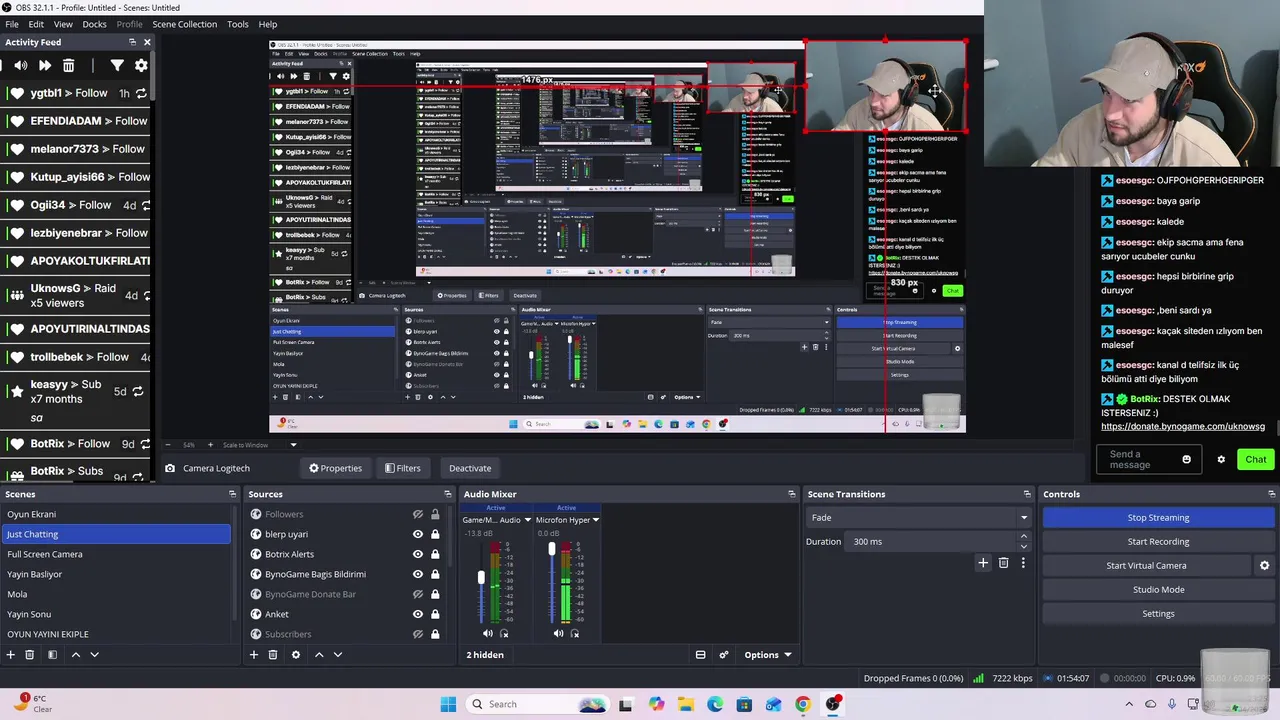Hide the Anket source
Screen dimensions: 1280x720
click(418, 614)
